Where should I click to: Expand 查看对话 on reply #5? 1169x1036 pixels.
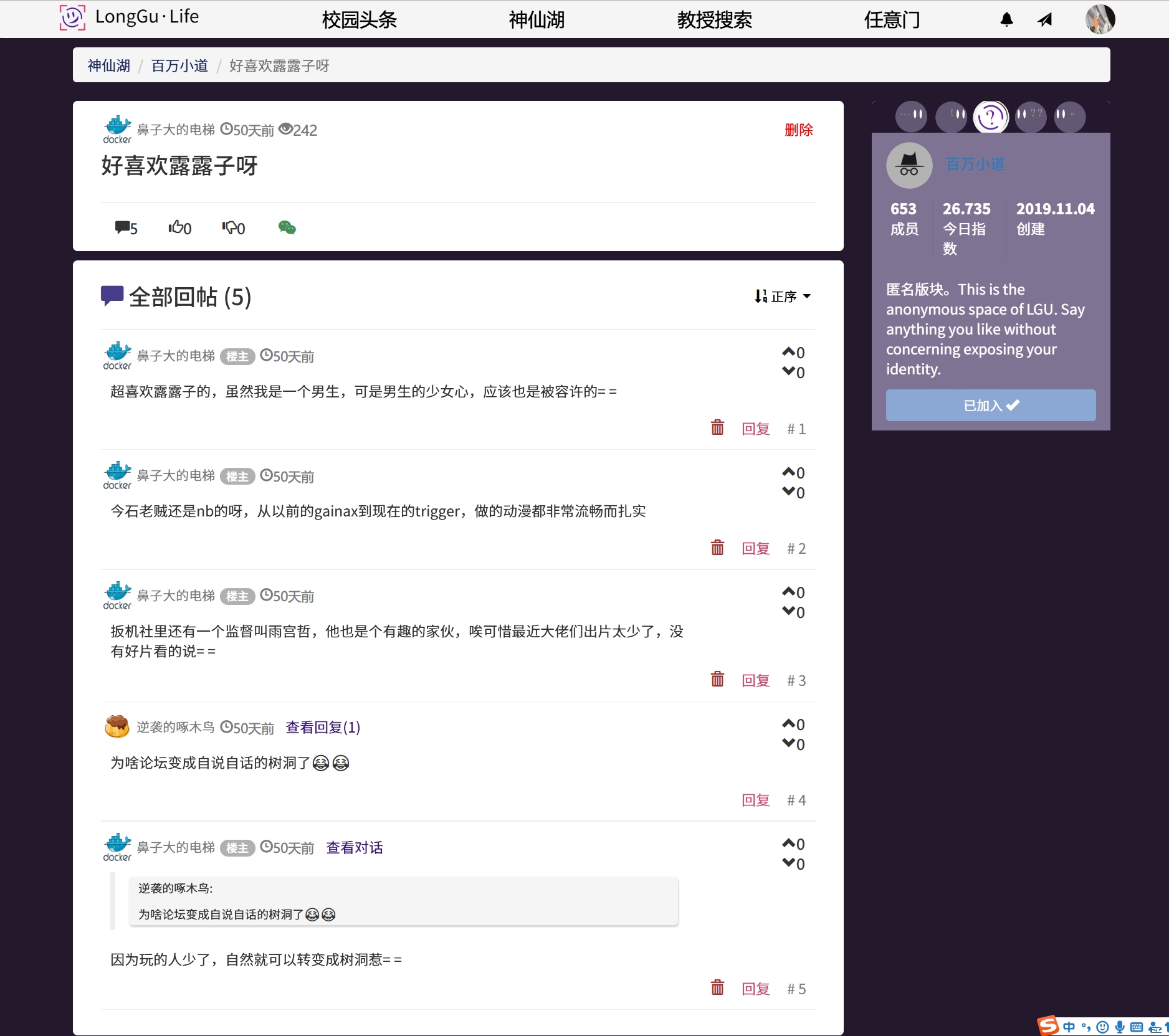point(354,848)
